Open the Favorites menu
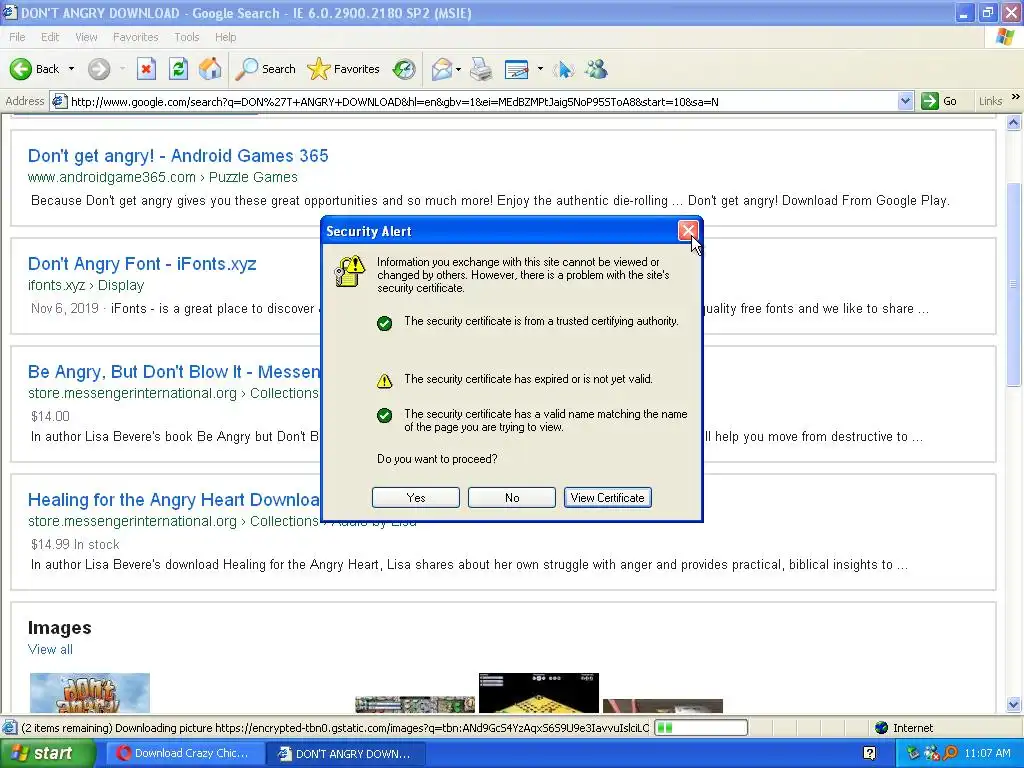 135,37
